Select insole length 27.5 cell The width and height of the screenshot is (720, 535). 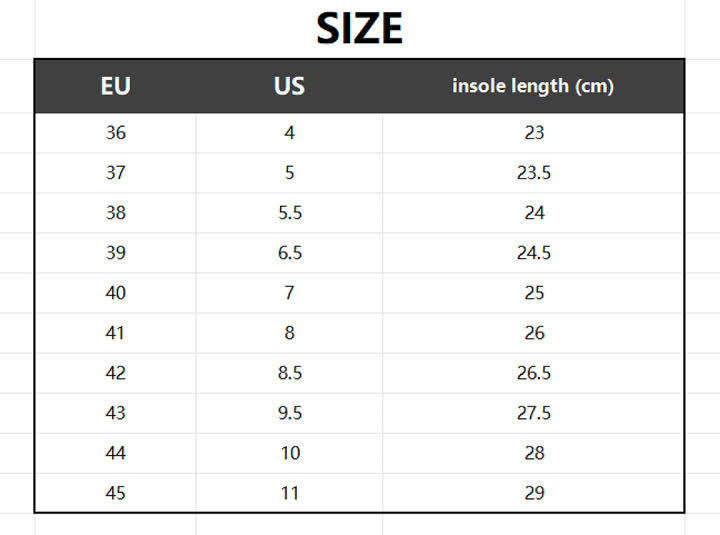(534, 412)
